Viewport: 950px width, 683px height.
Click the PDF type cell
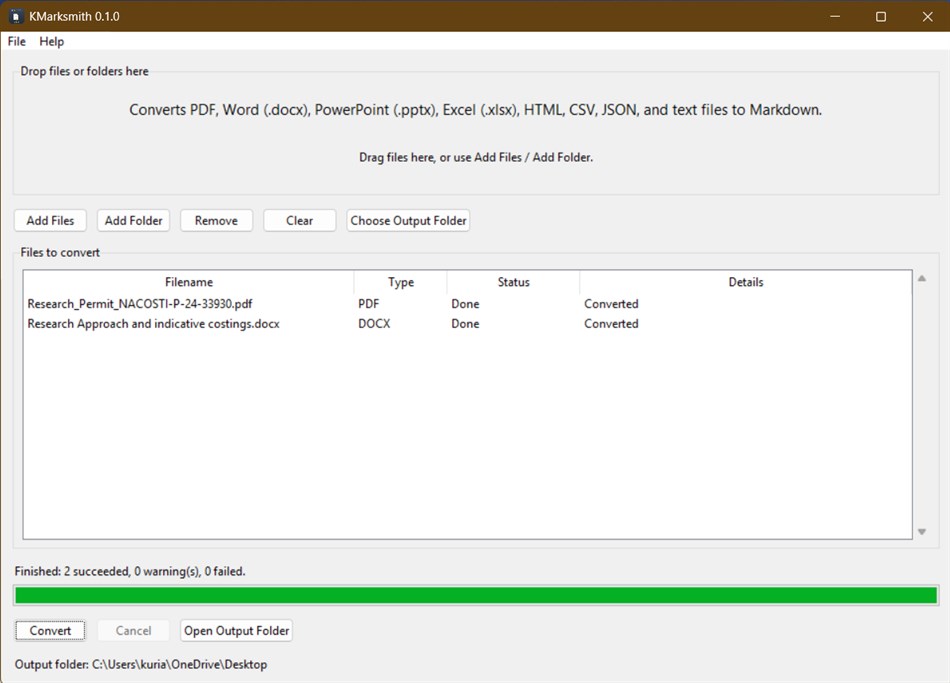[x=368, y=304]
